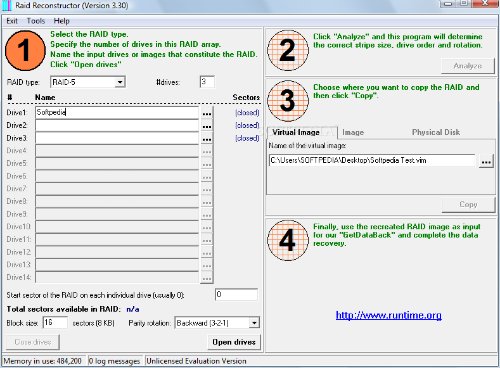Click the Drive12 ellipsis browse button
This screenshot has width=500, height=368.
(x=207, y=253)
